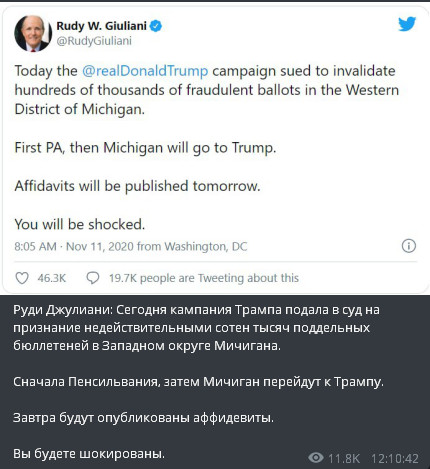Click '19.7K people are Tweeting about this'
Image resolution: width=430 pixels, height=469 pixels.
[204, 278]
